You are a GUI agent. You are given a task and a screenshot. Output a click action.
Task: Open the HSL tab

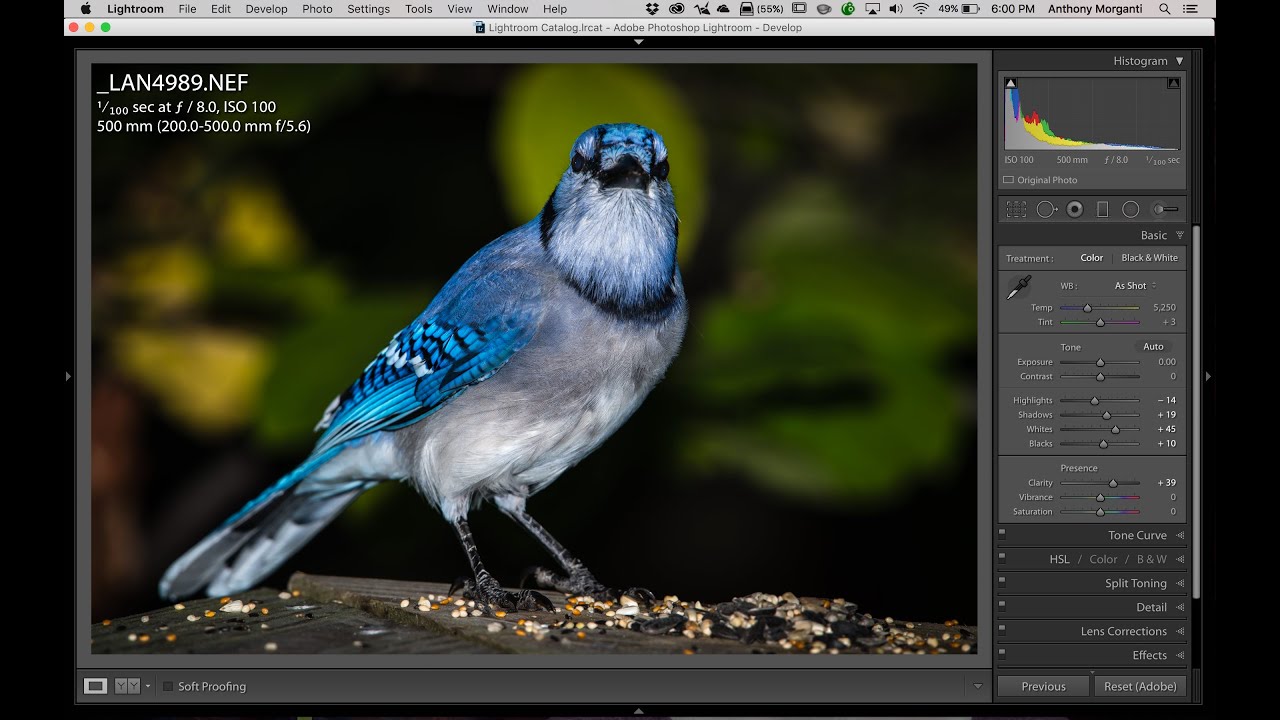pyautogui.click(x=1059, y=559)
